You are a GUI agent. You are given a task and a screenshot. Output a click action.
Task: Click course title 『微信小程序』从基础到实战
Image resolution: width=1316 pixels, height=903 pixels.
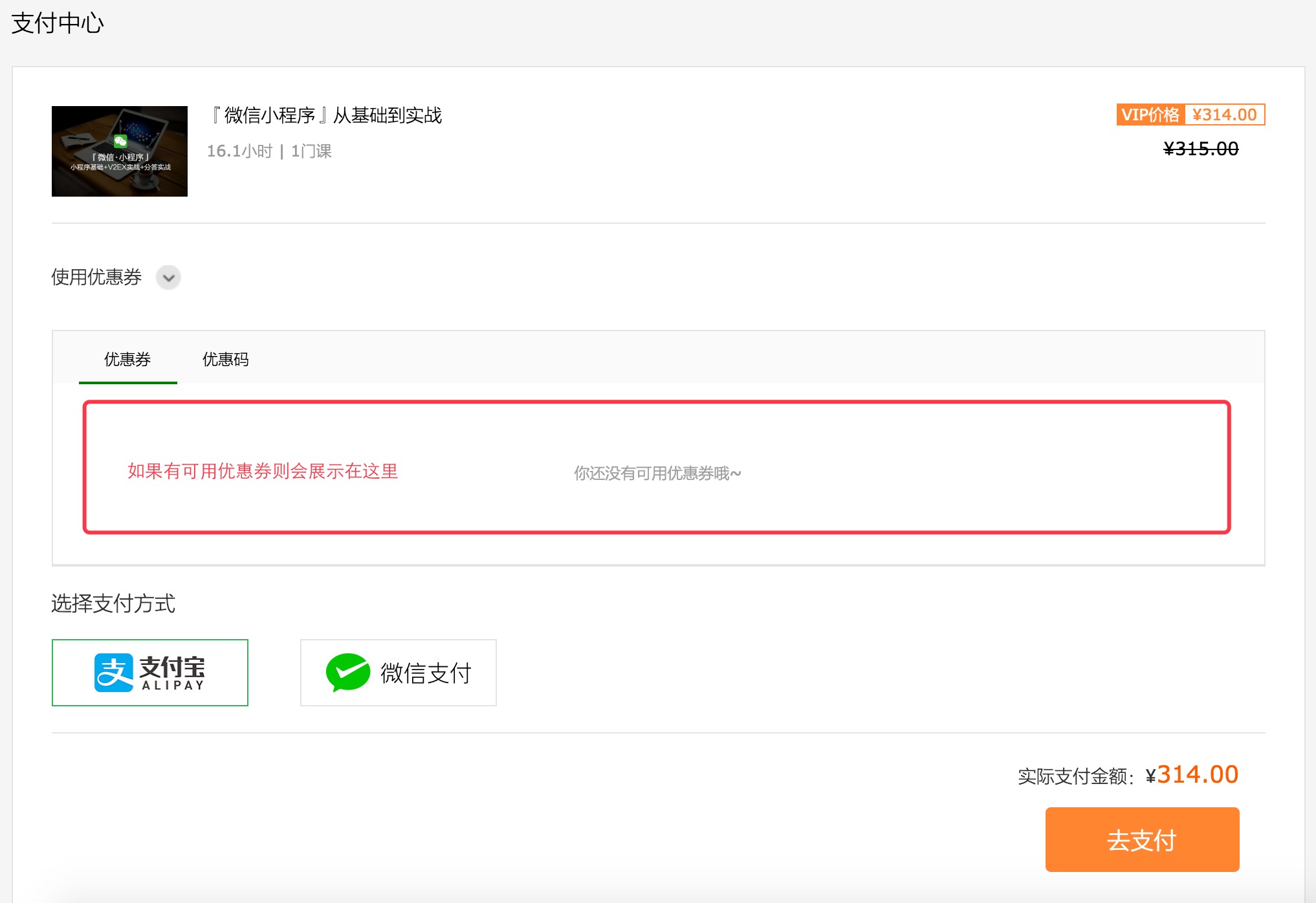pyautogui.click(x=325, y=116)
